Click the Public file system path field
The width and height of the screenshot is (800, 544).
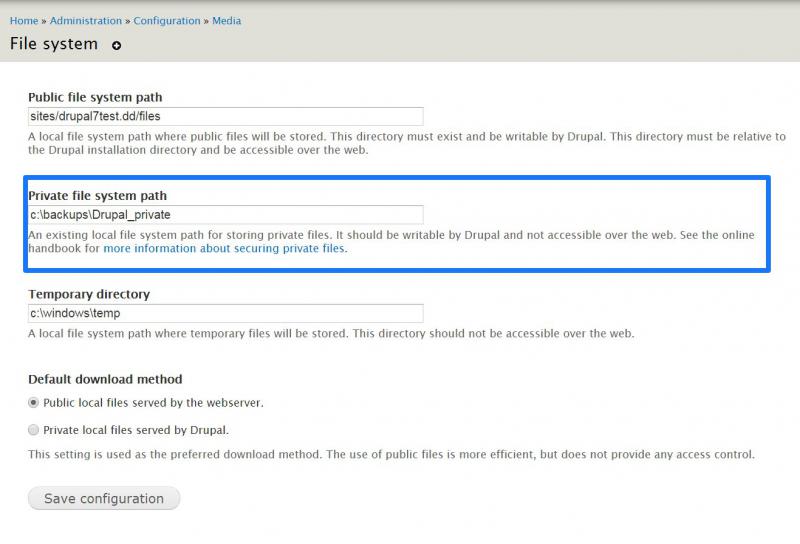pos(226,116)
